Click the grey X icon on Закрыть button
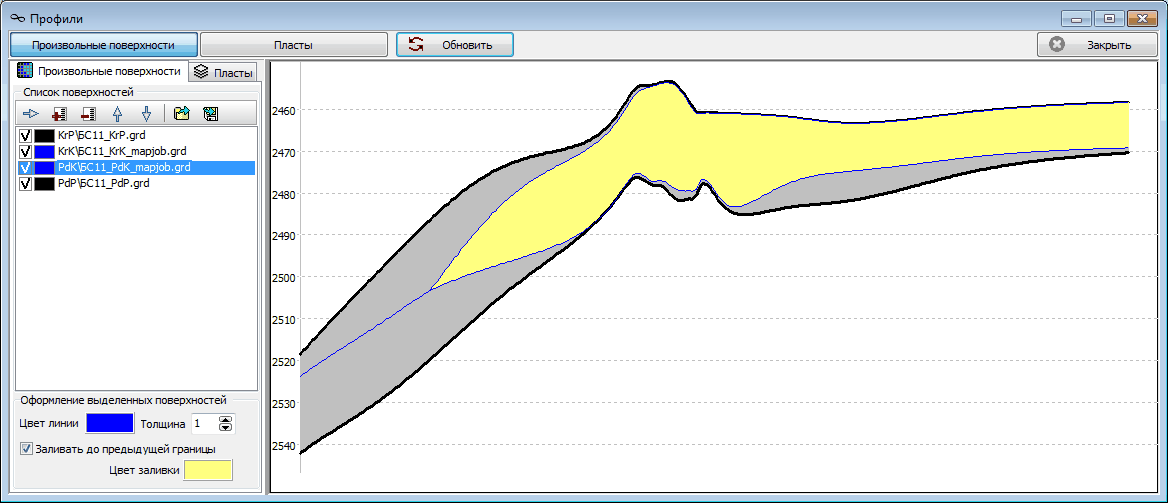Image resolution: width=1168 pixels, height=503 pixels. coord(1056,45)
